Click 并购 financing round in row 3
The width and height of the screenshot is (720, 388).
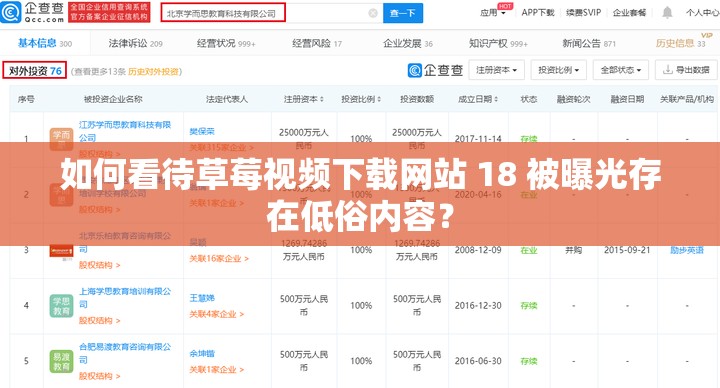(574, 250)
